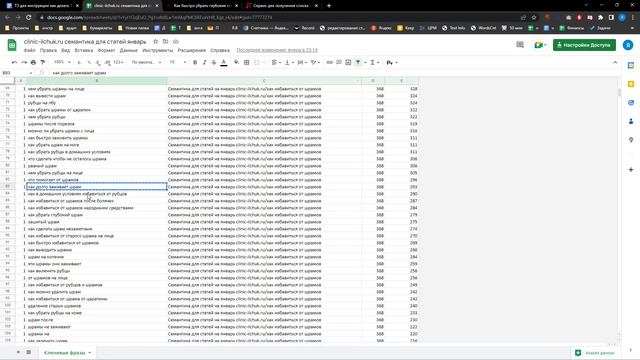The height and width of the screenshot is (360, 640).
Task: Toggle italic formatting
Action: click(204, 62)
